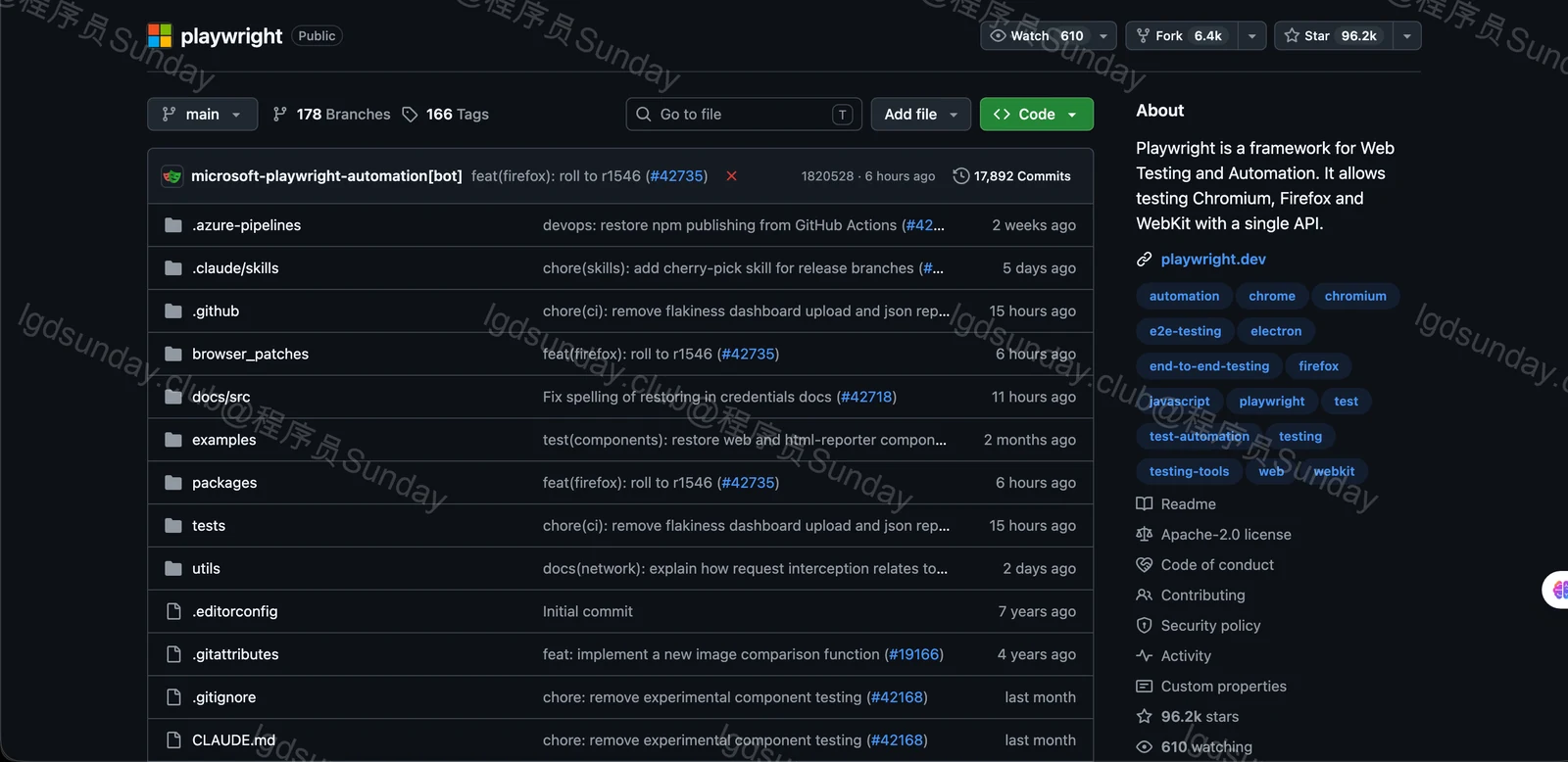Select the e2e-testing topic tag

pos(1185,331)
